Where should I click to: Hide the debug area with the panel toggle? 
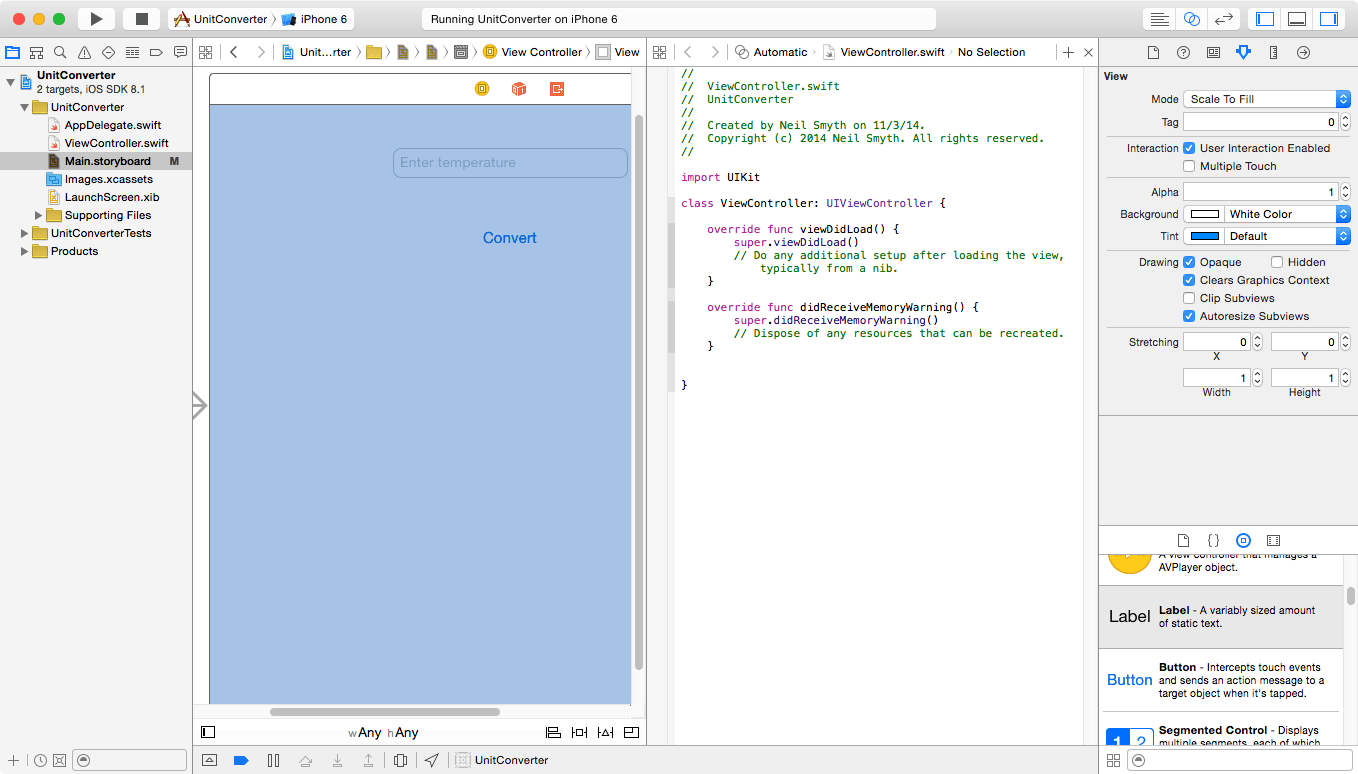1296,18
